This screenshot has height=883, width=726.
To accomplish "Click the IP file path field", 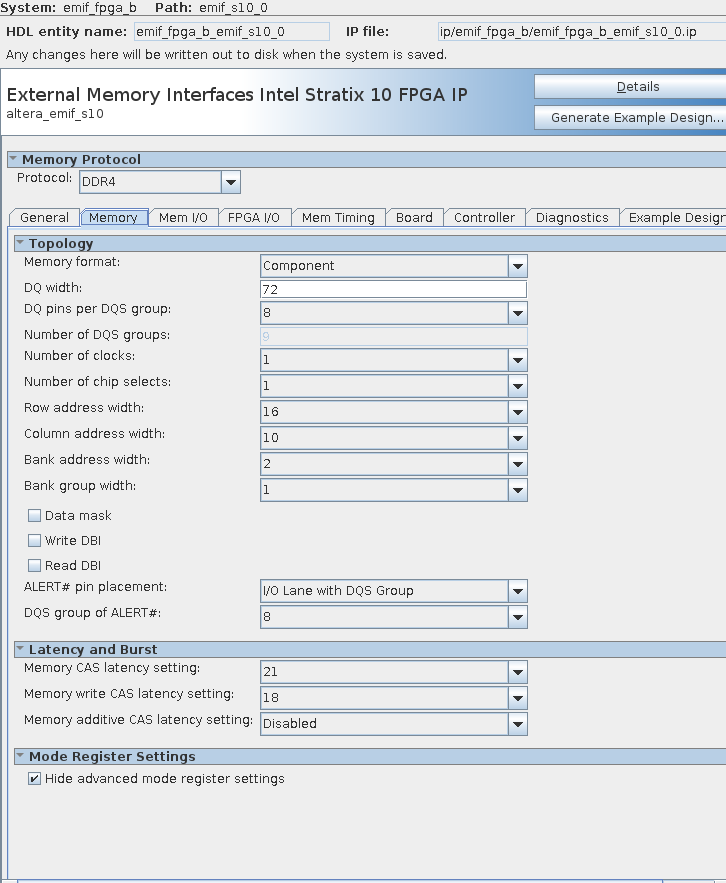I will [x=582, y=32].
